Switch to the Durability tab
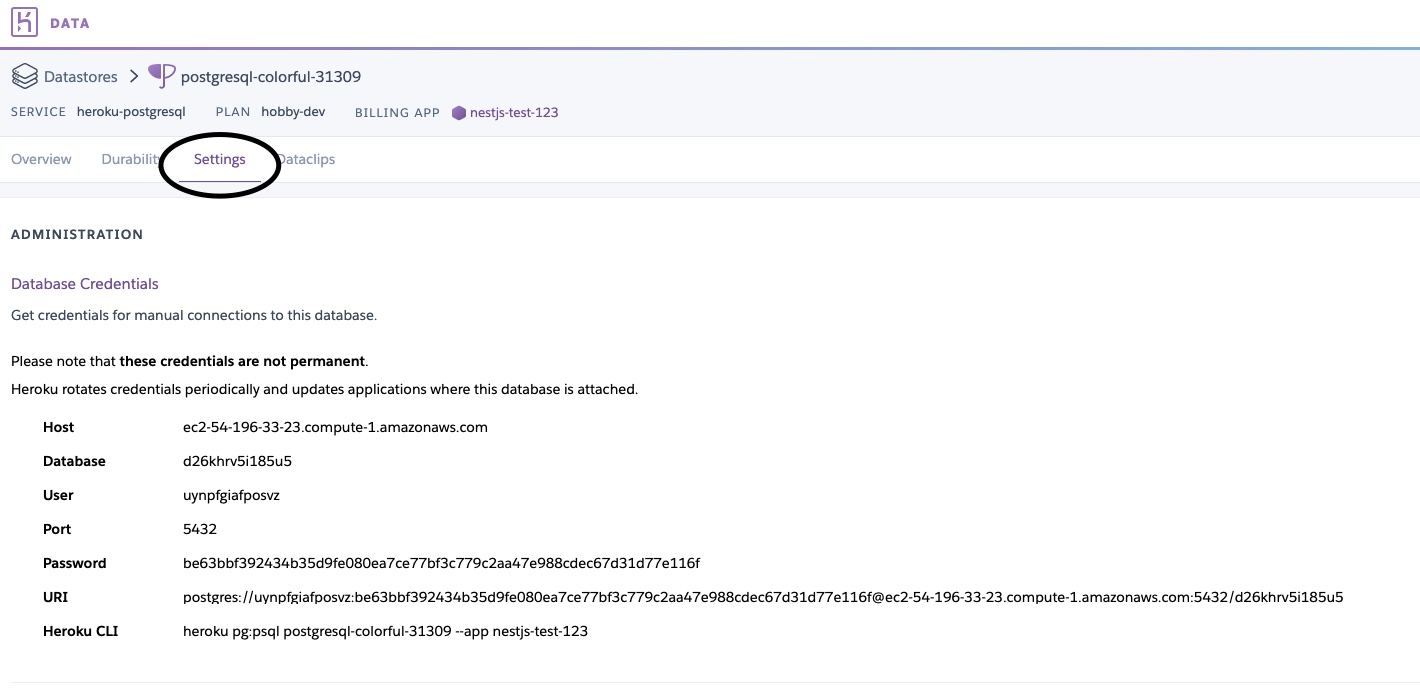1420x695 pixels. 131,159
